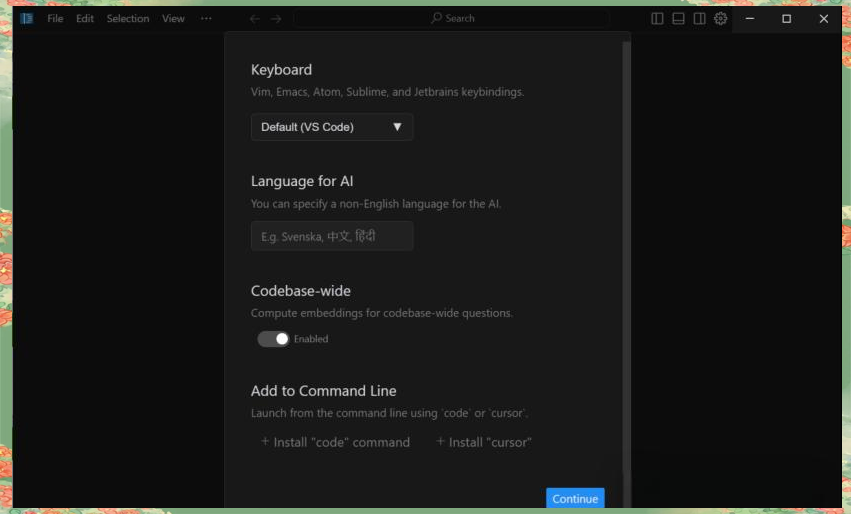Click the Cursor app logo icon
Viewport: 851px width, 514px height.
point(27,18)
